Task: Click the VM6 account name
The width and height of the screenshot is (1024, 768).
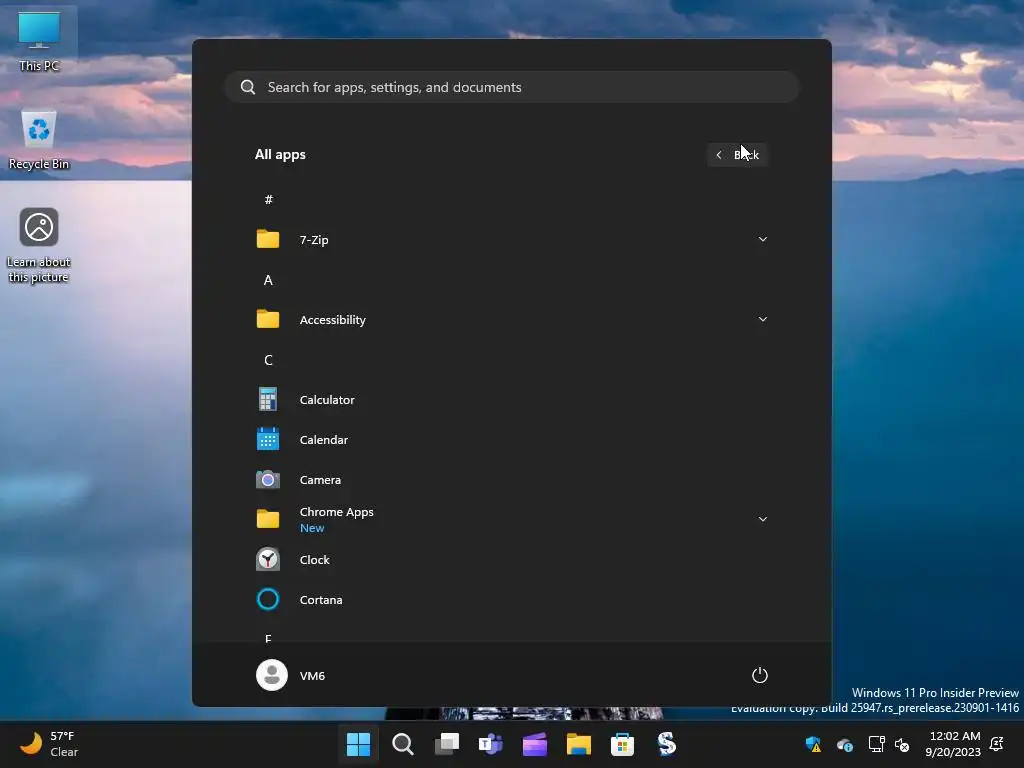Action: [x=312, y=675]
